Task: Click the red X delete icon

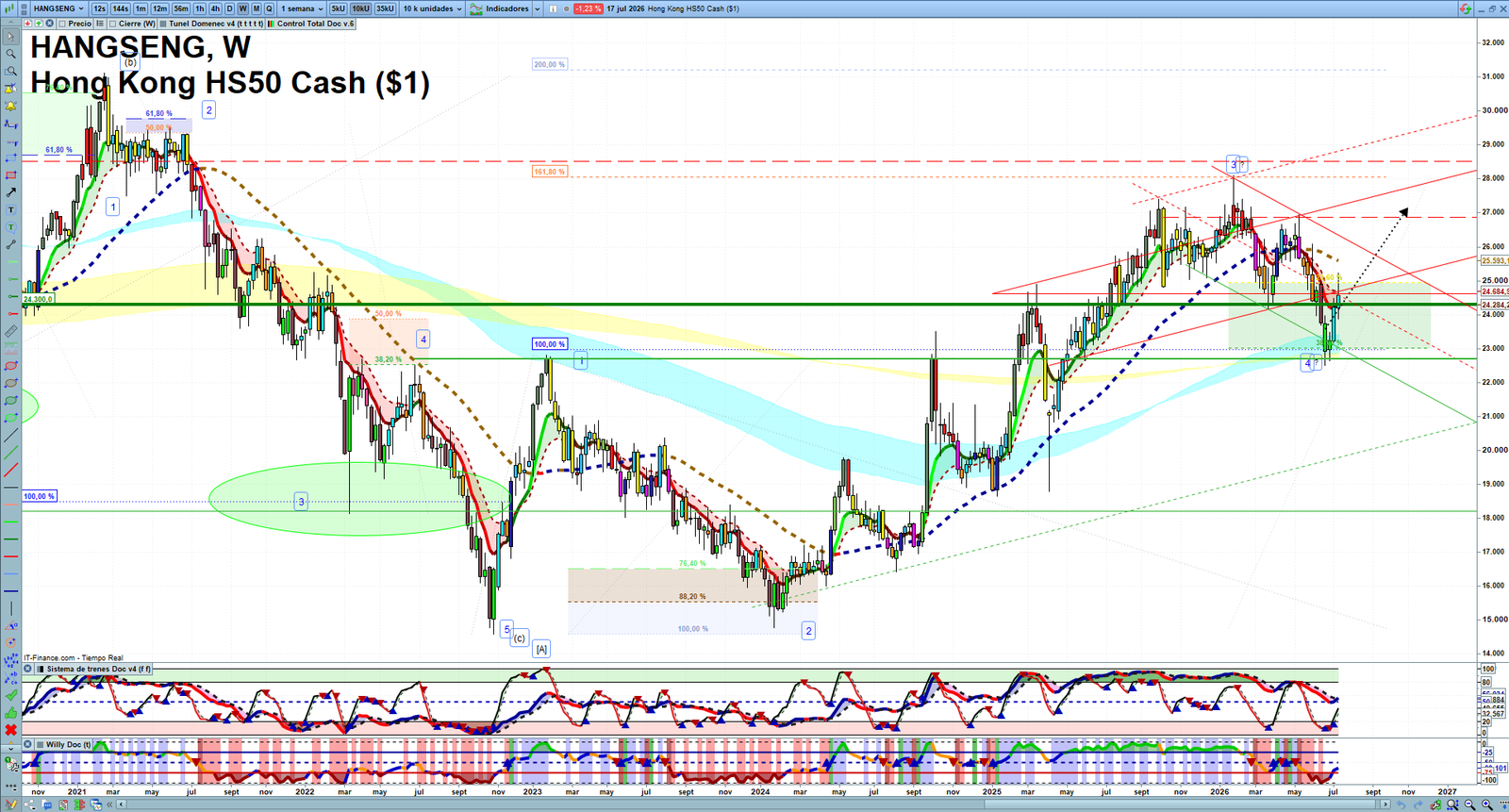Action: [x=10, y=729]
